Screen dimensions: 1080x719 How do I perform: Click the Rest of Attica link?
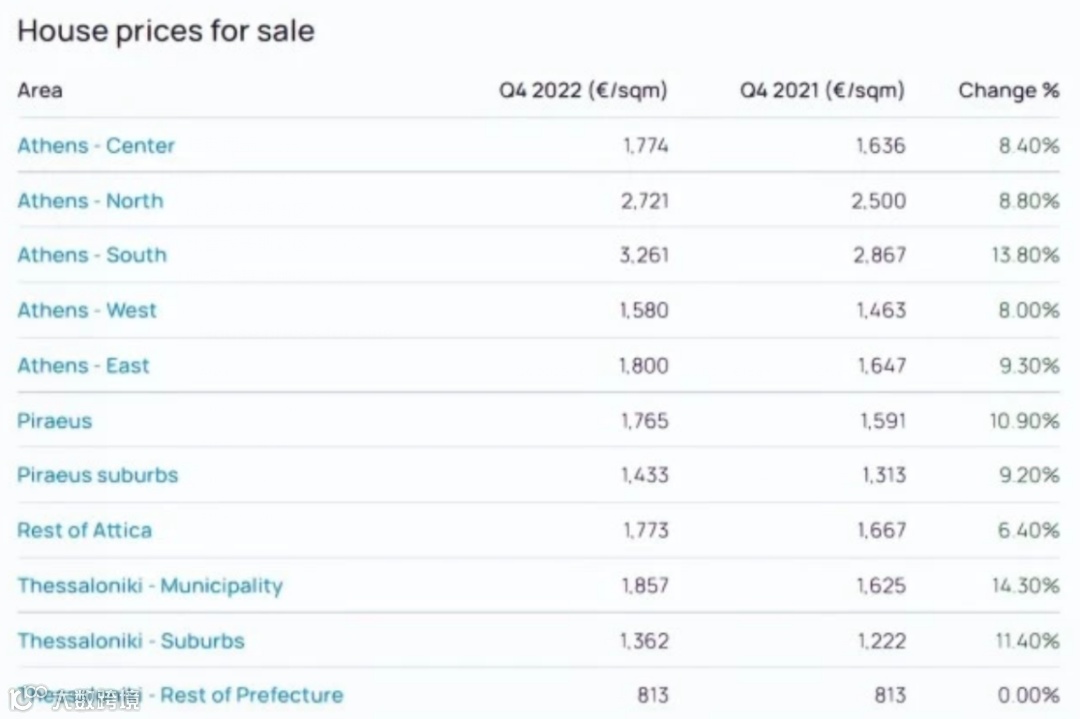click(84, 530)
